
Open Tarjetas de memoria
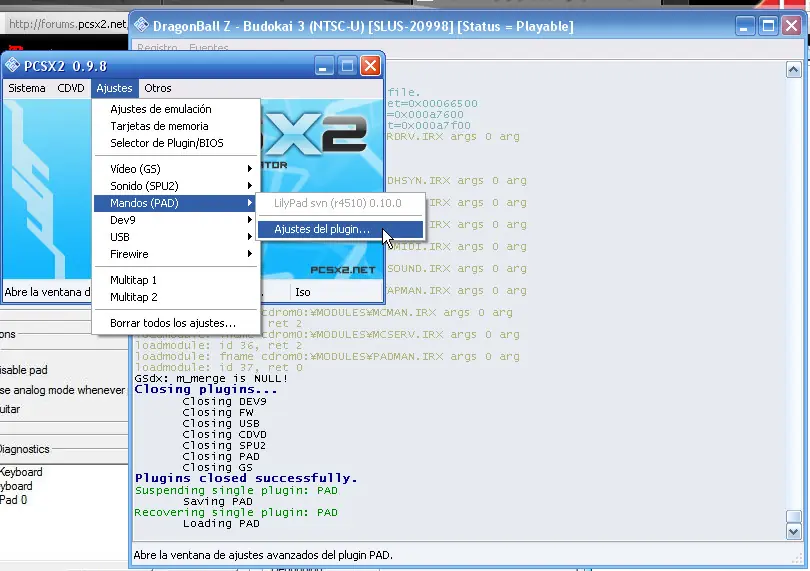[x=176, y=126]
